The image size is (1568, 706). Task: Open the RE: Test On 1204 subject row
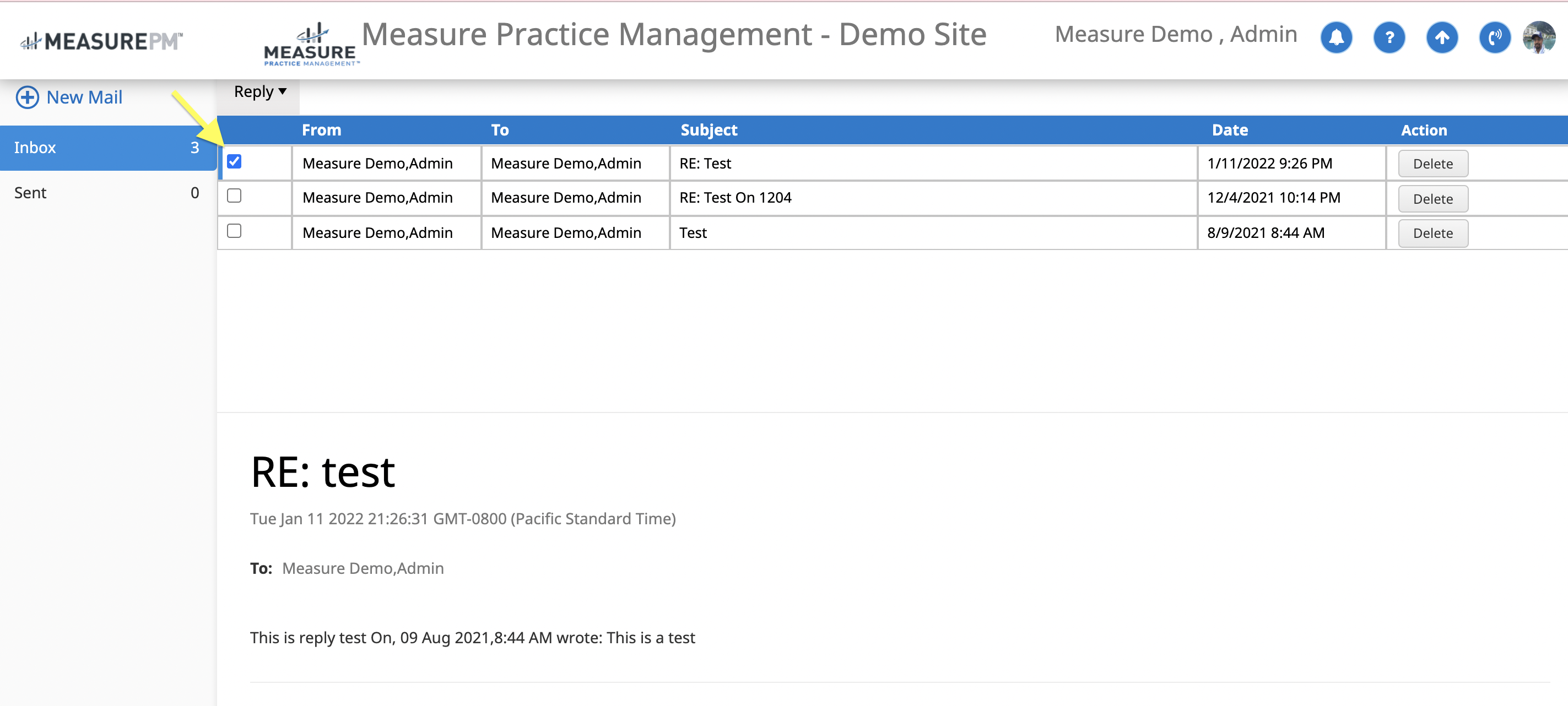click(x=736, y=198)
